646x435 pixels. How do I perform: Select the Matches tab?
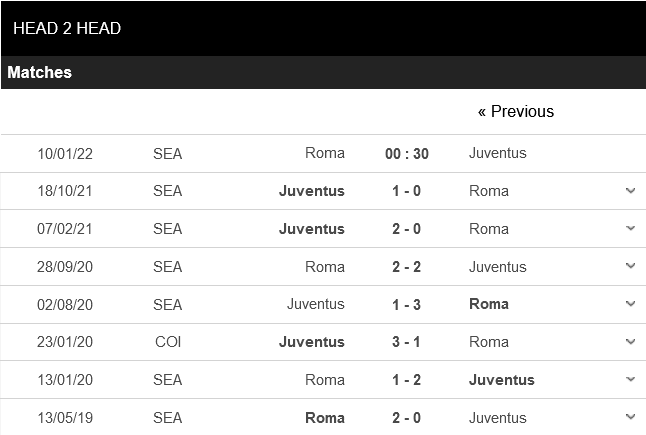click(x=40, y=72)
